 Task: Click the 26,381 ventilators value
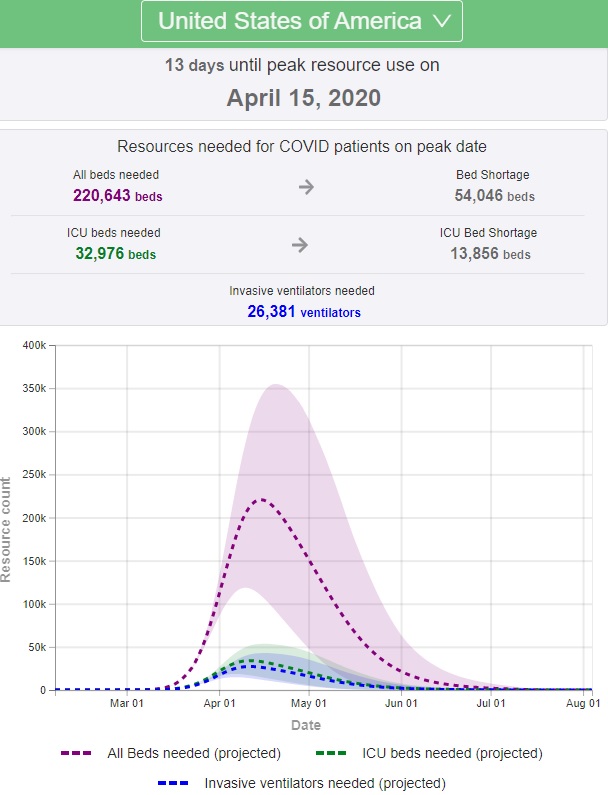click(303, 312)
